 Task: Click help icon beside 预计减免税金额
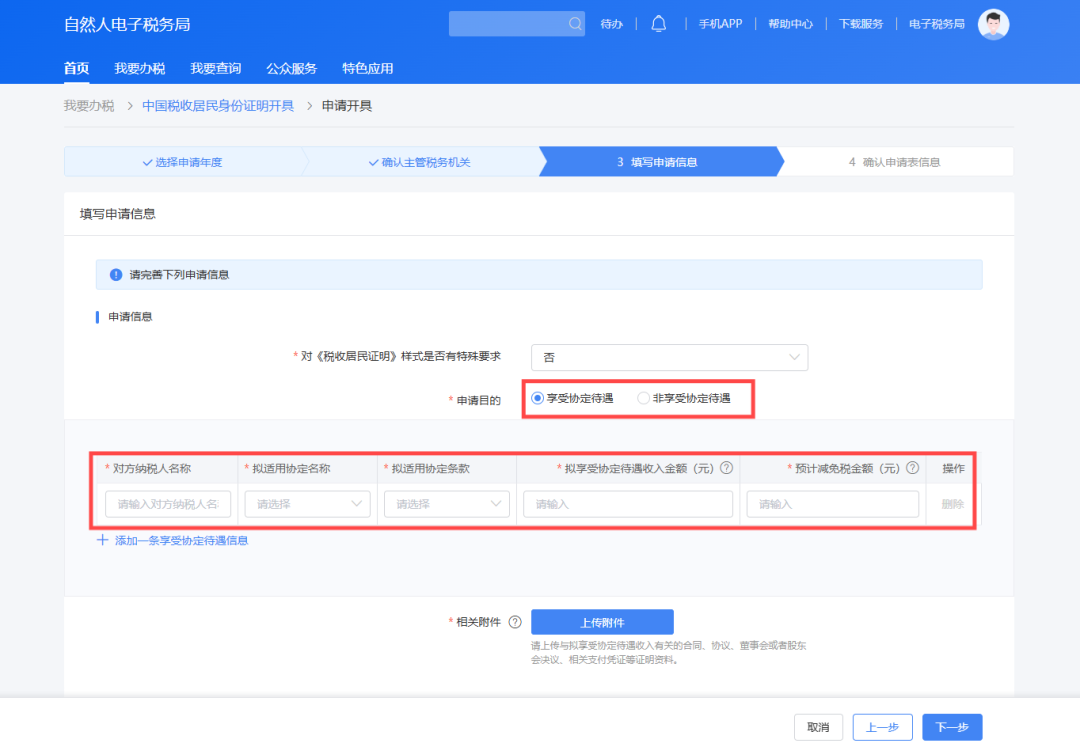click(x=912, y=468)
